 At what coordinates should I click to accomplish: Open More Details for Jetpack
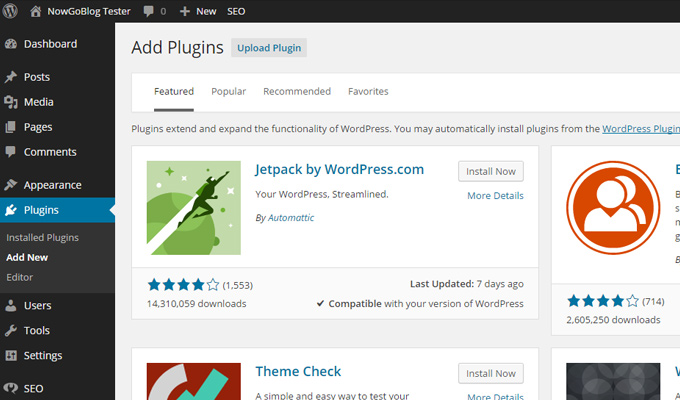[x=495, y=196]
